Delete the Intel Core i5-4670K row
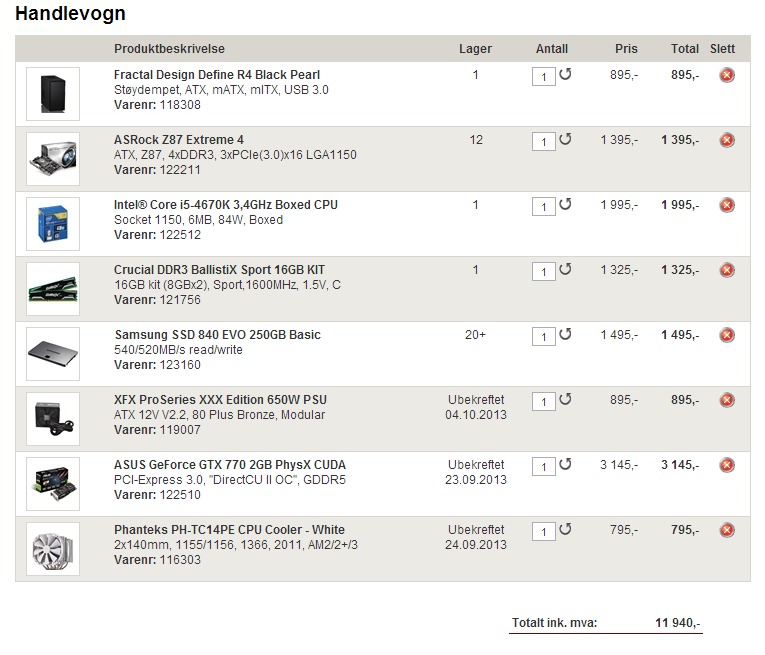Viewport: 765px width, 655px height. (727, 205)
